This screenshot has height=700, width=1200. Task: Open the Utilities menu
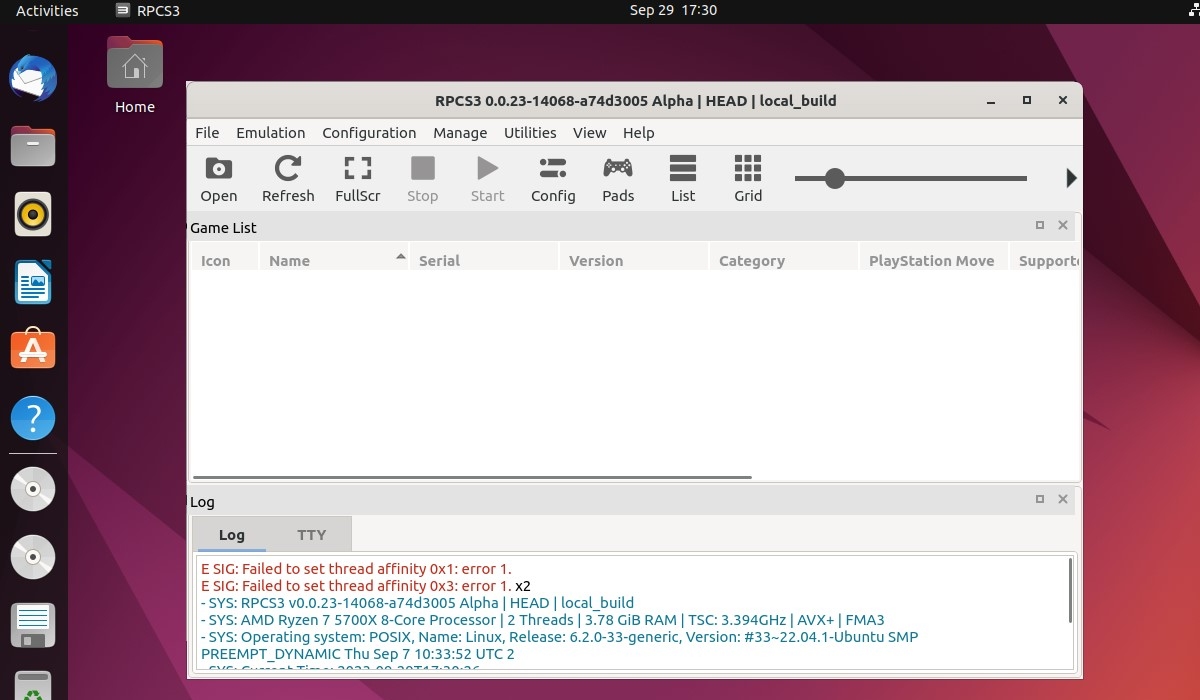(530, 133)
